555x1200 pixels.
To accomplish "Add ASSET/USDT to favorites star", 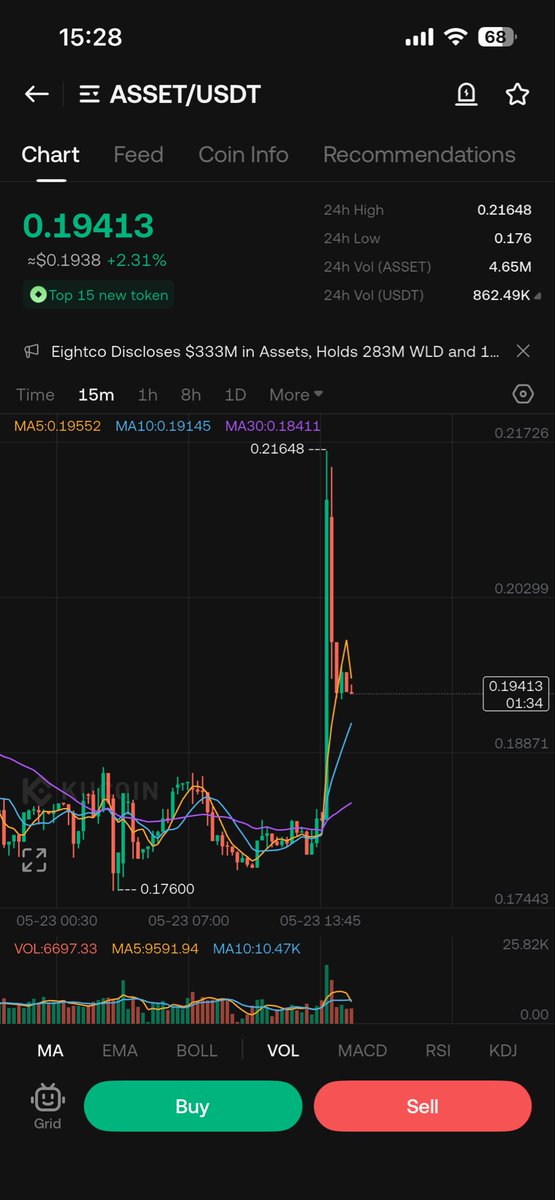I will [517, 94].
